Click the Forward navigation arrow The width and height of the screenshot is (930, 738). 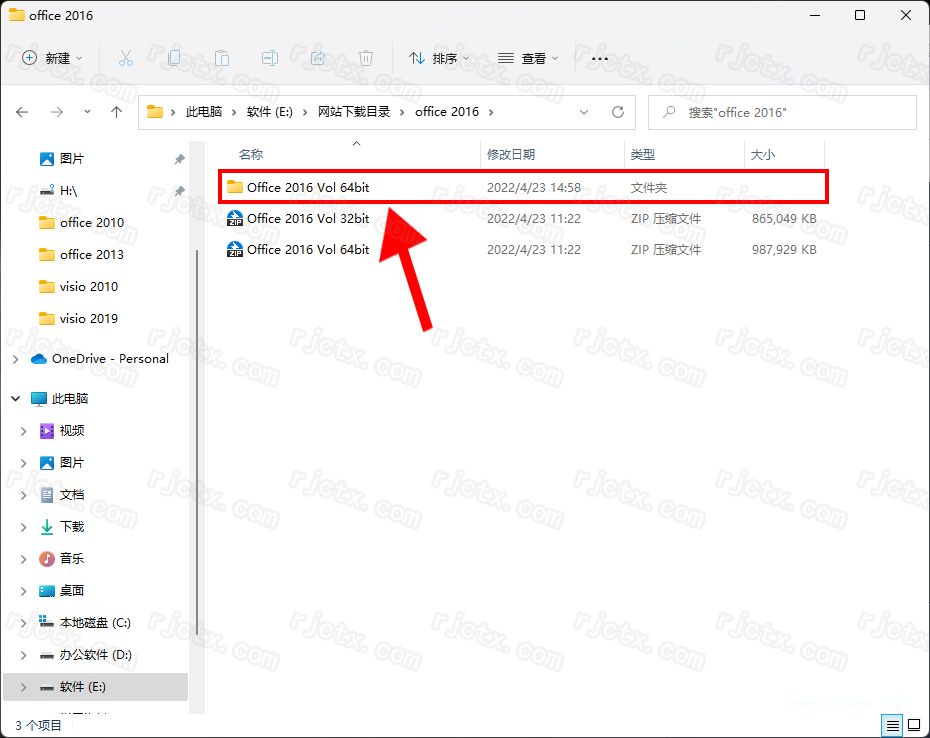pos(55,112)
